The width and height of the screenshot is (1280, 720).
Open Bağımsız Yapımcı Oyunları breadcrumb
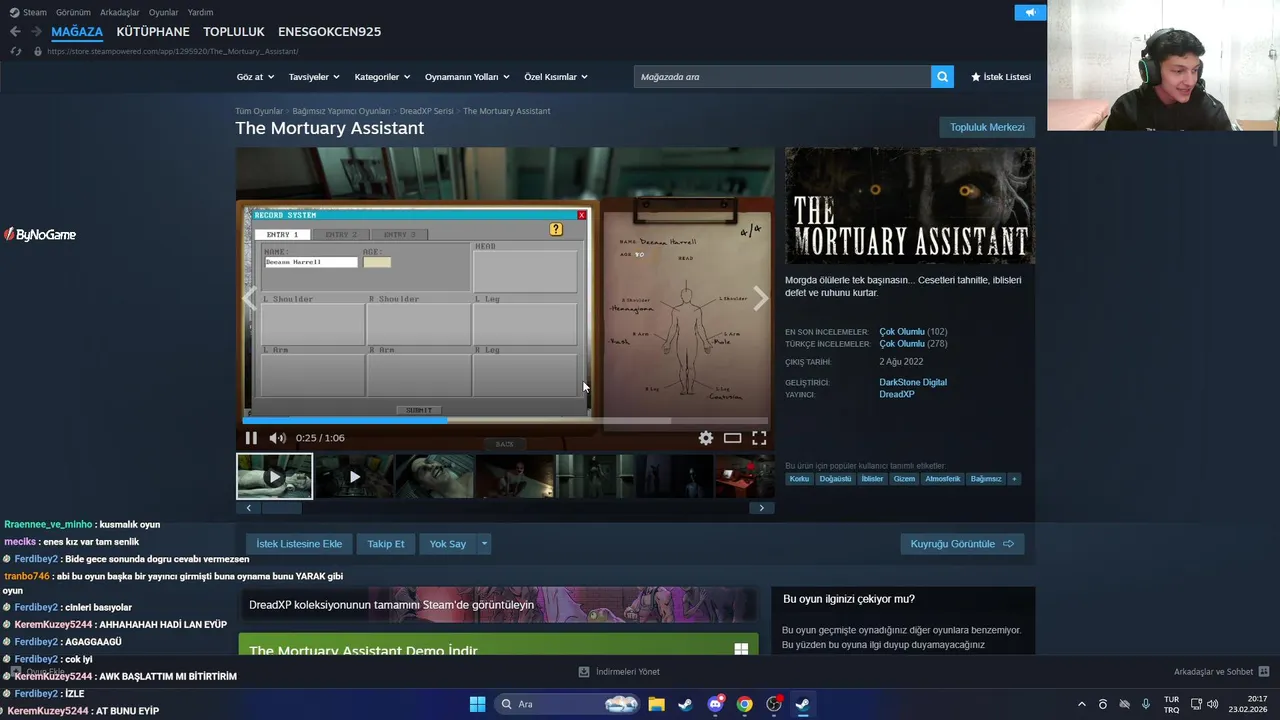(341, 111)
